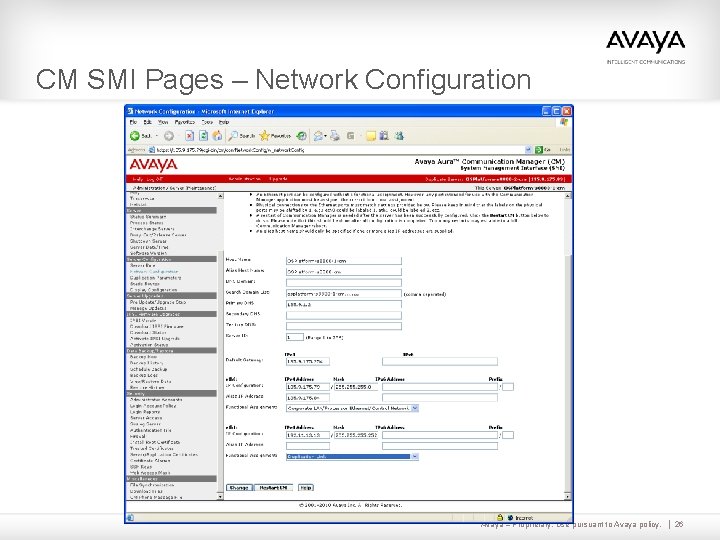Click the Host Name input field
Image resolution: width=720 pixels, height=540 pixels.
coord(343,261)
